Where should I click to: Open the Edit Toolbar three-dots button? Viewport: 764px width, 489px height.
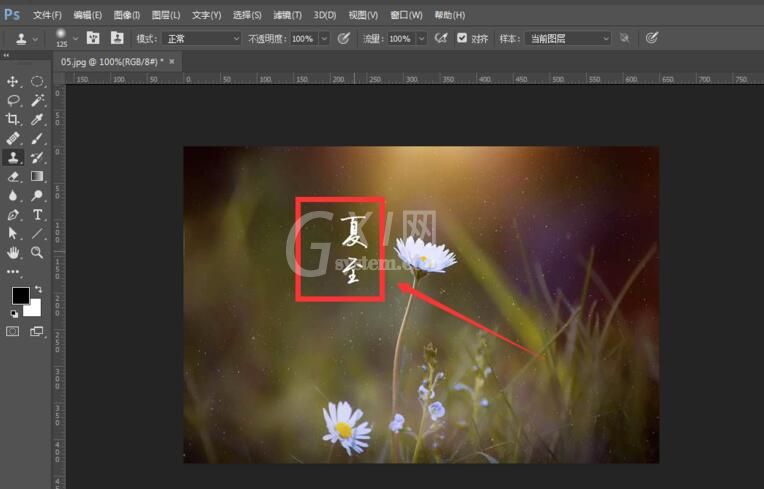[x=13, y=272]
